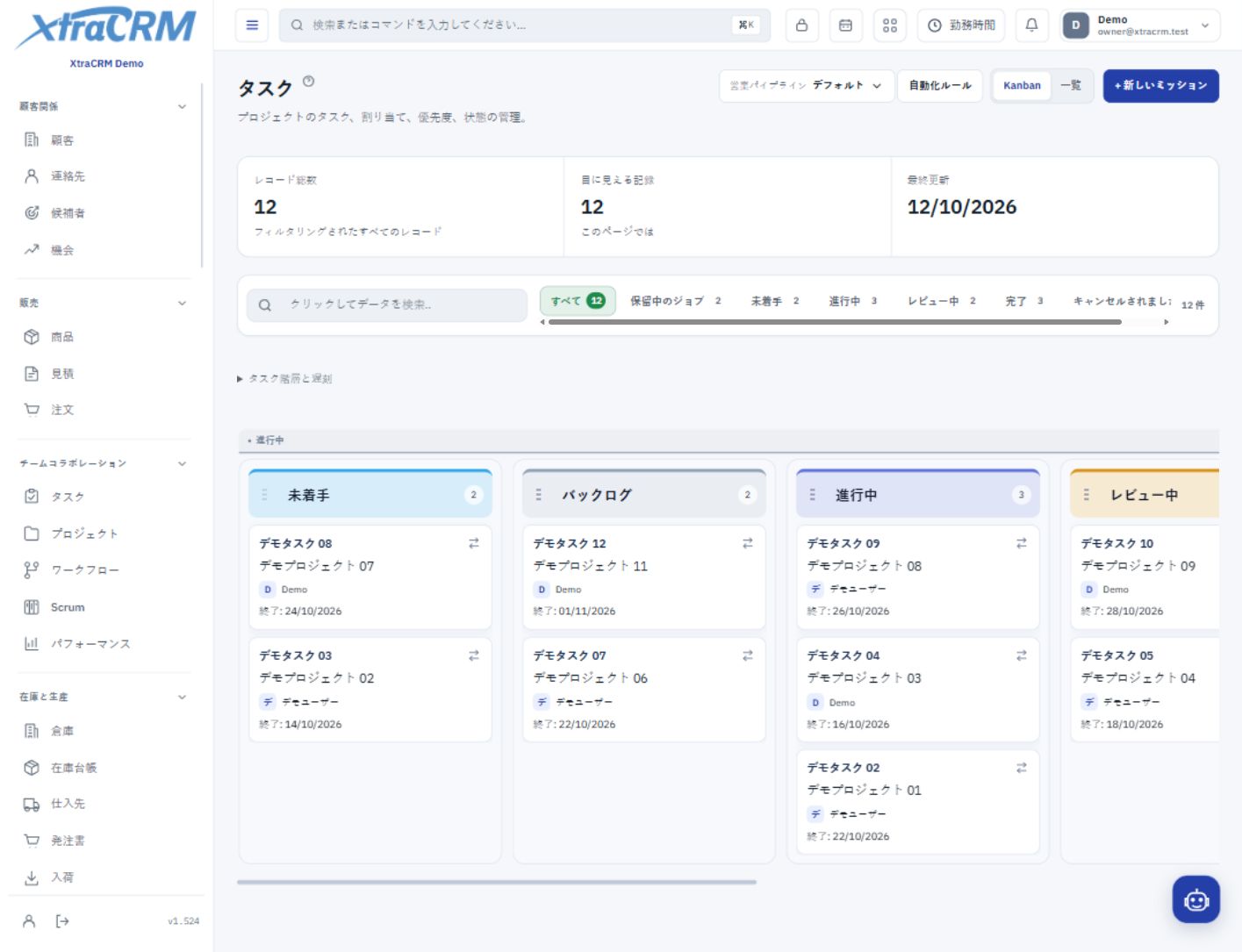Switch to 一覧 list view
The width and height of the screenshot is (1242, 952).
pos(1071,86)
